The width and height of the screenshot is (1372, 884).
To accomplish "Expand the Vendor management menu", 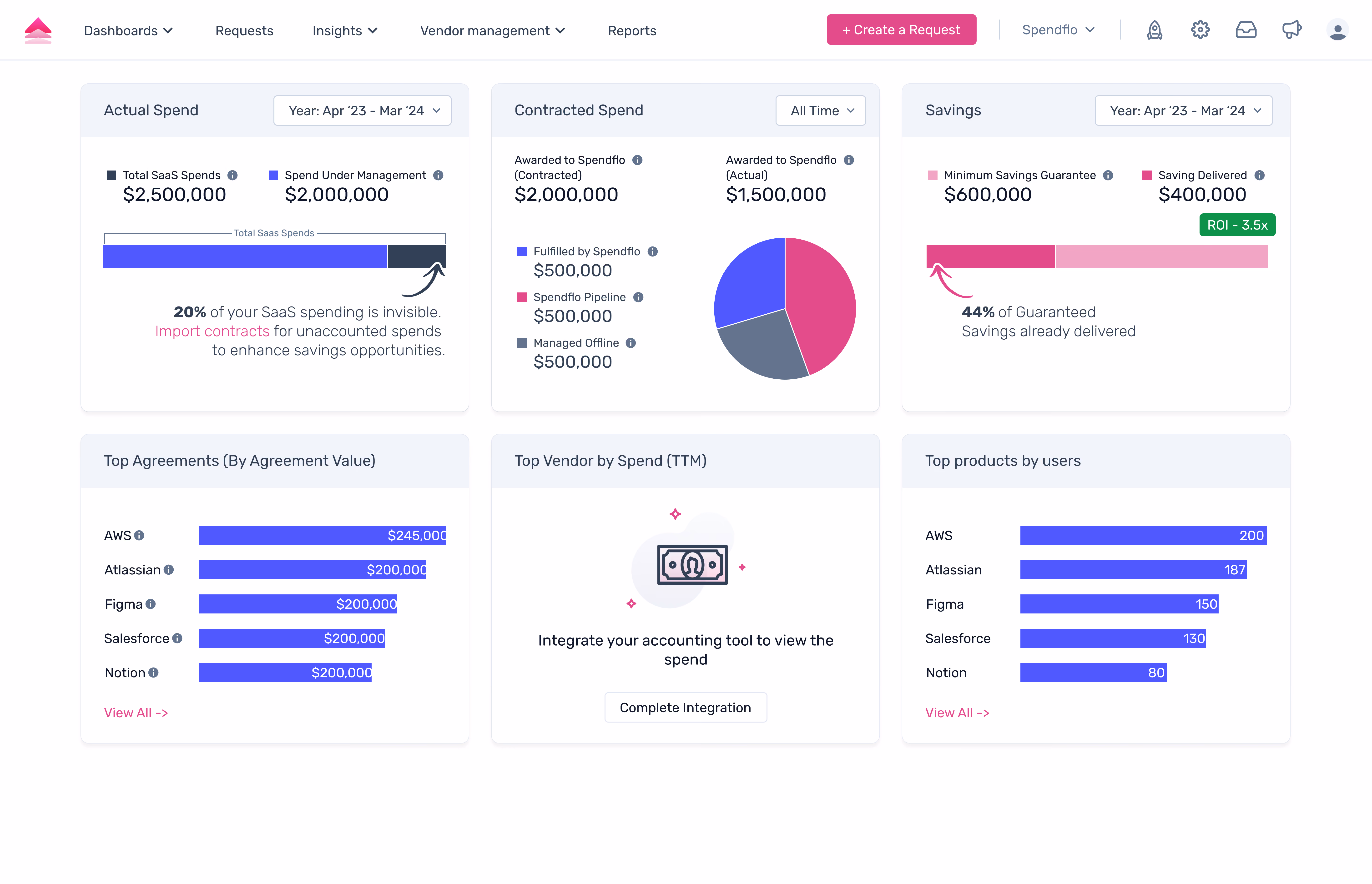I will [x=493, y=30].
